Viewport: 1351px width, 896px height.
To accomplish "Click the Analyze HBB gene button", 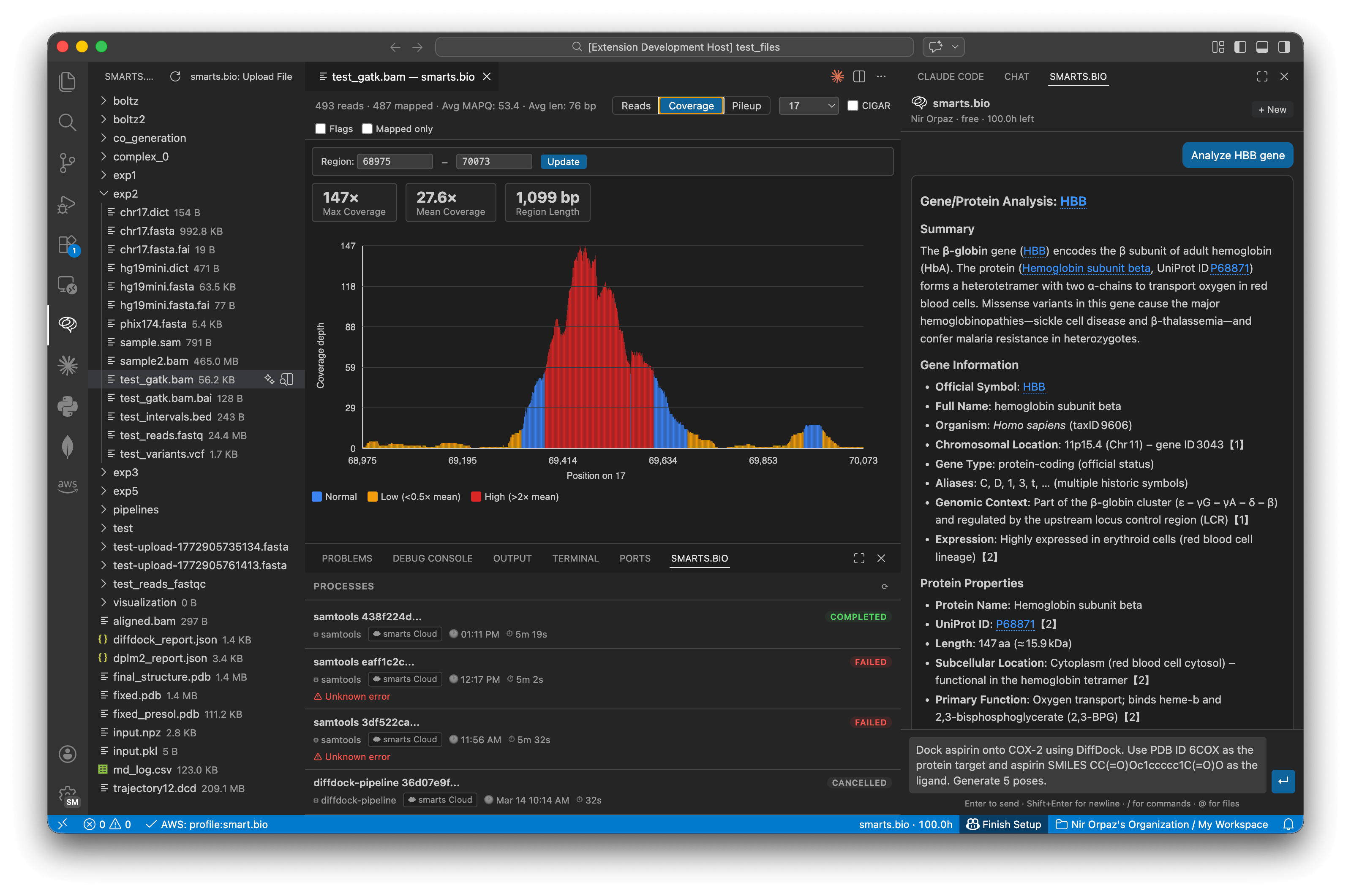I will click(x=1237, y=155).
